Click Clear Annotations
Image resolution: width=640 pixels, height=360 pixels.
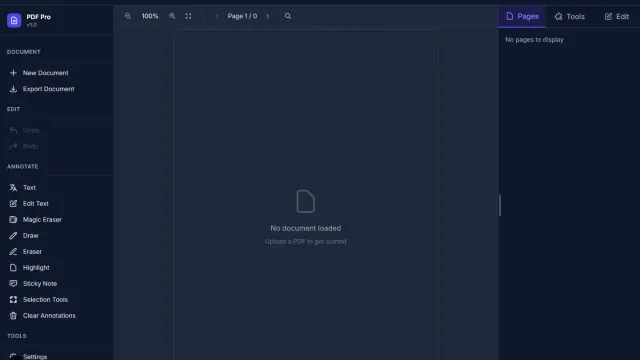point(57,316)
